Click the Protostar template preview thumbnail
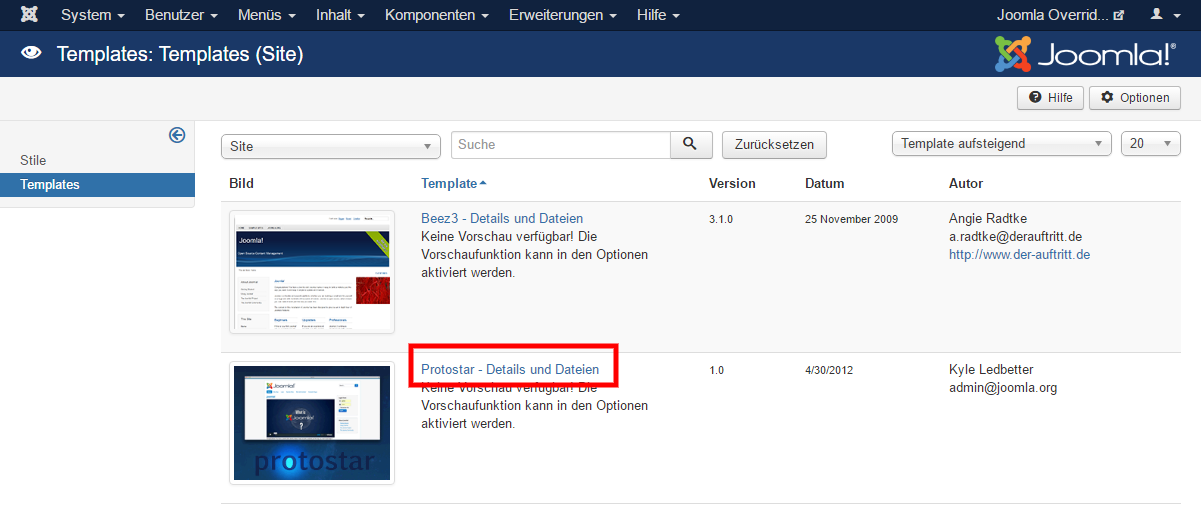Screen dimensions: 1201x527 click(x=312, y=423)
